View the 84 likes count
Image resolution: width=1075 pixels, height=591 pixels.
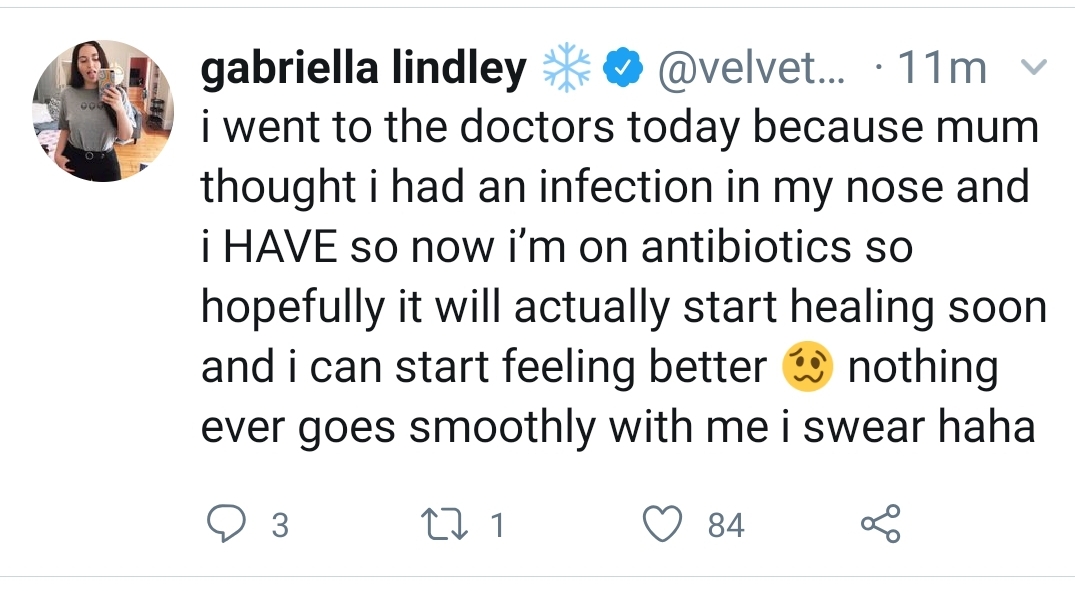click(x=726, y=525)
